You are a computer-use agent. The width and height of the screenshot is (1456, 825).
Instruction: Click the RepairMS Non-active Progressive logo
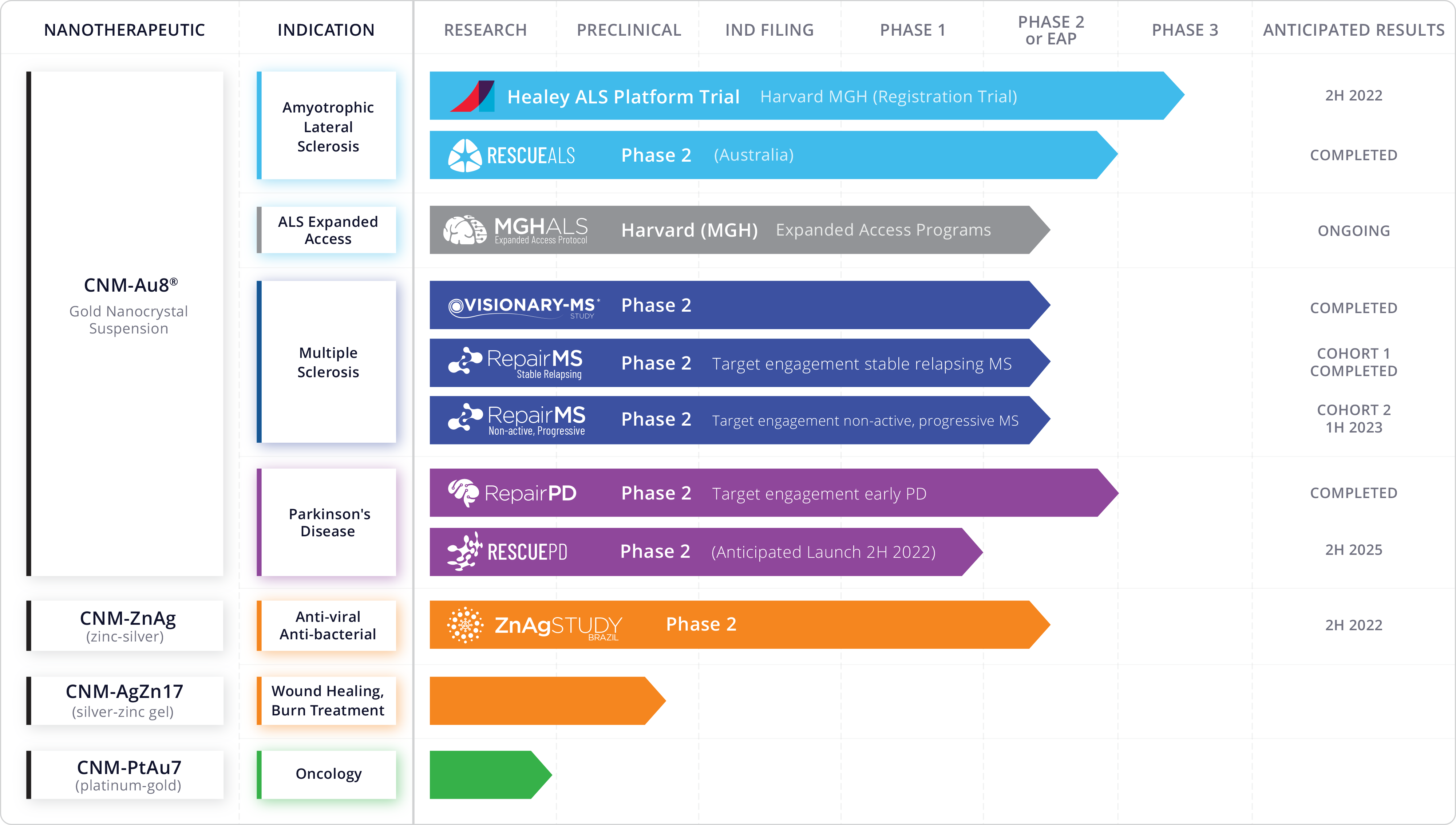pos(517,420)
